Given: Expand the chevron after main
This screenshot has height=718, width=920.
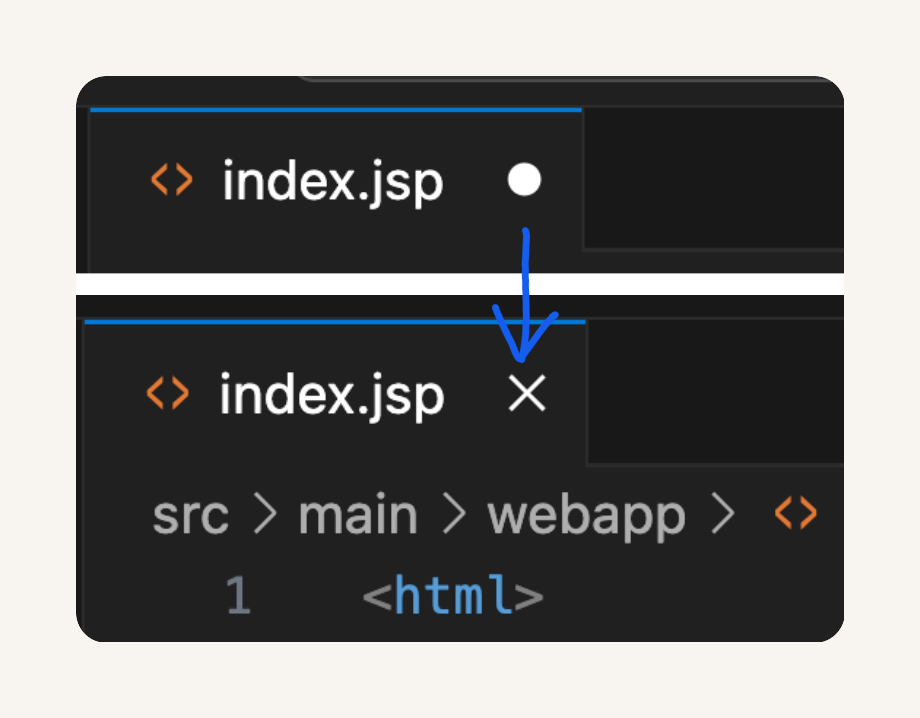Looking at the screenshot, I should pos(454,513).
